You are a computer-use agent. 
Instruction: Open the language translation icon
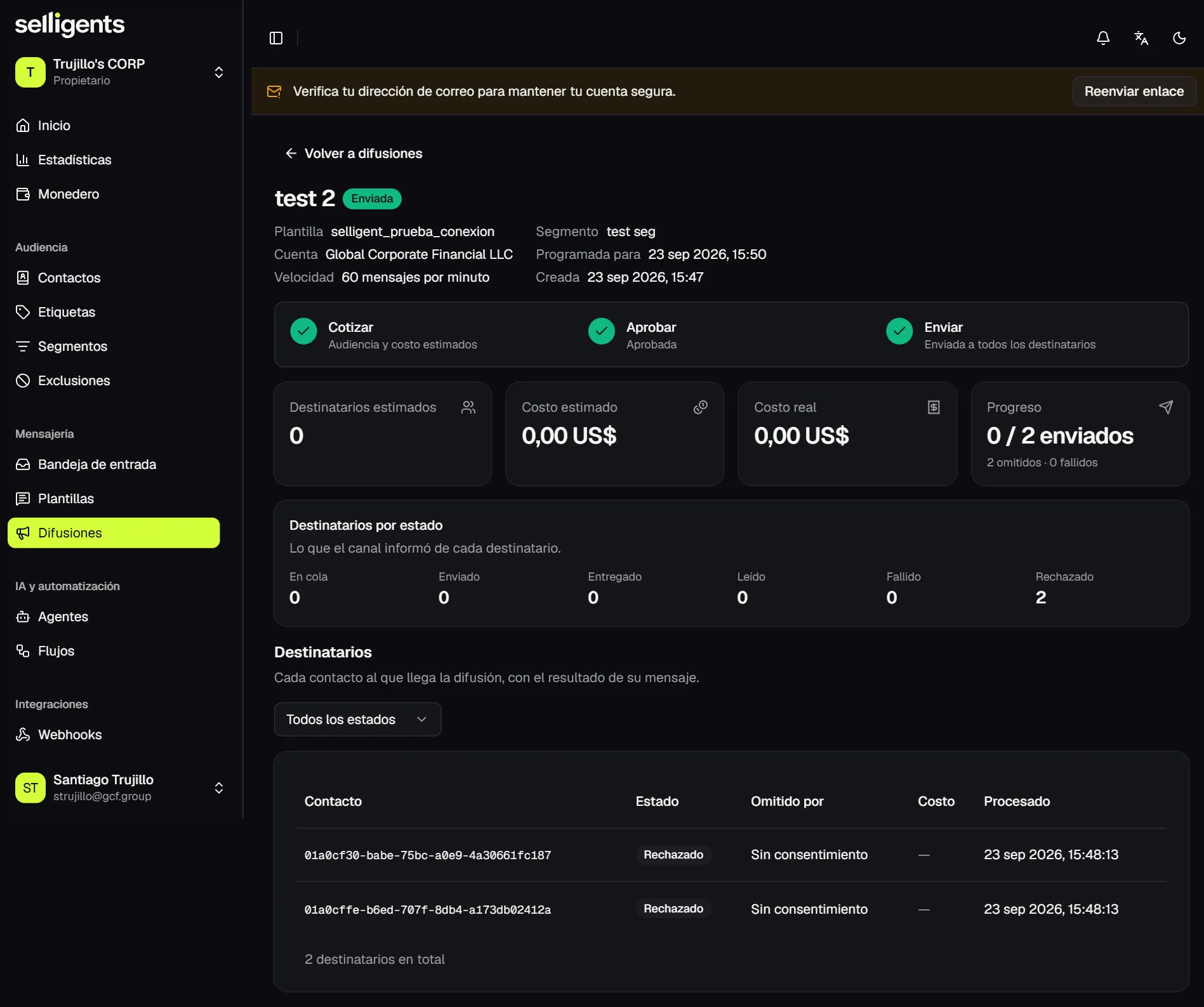click(1141, 38)
